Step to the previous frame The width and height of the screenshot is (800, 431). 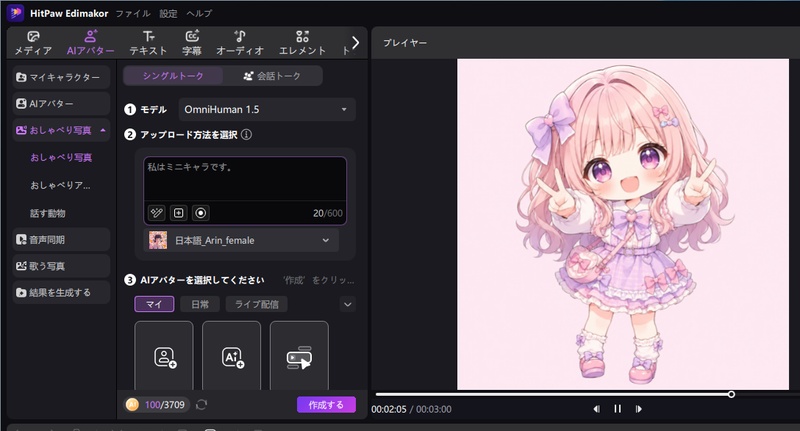596,409
